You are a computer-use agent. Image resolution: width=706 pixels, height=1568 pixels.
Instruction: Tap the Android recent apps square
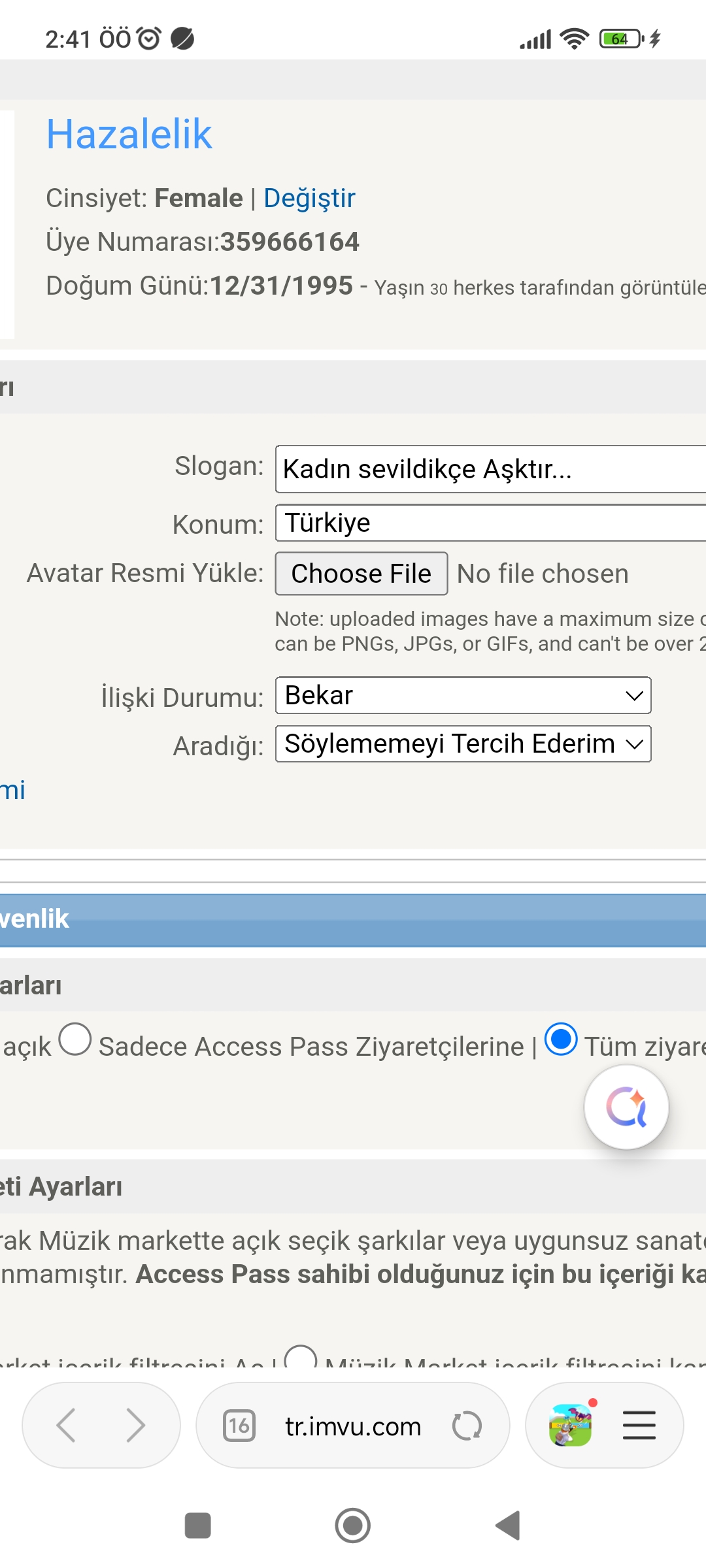[198, 1526]
